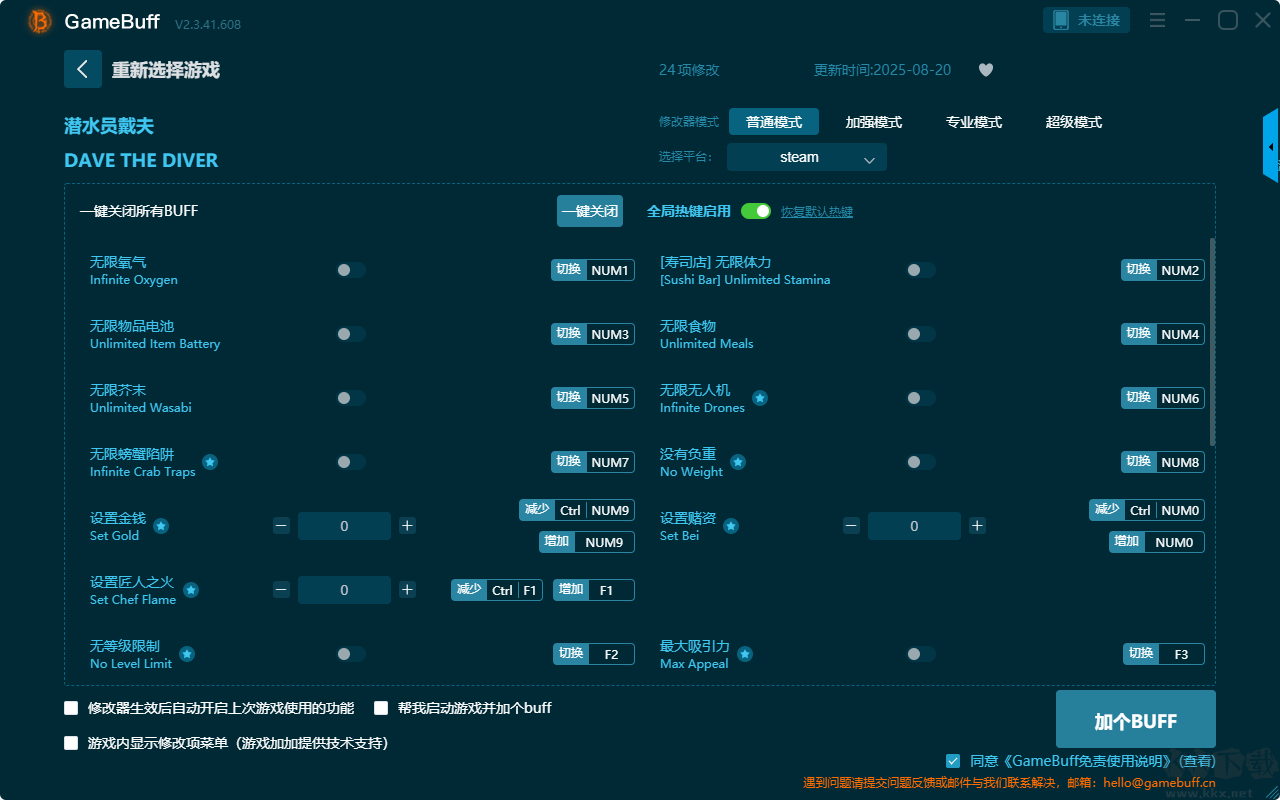
Task: Toggle Infinite Crab Traps switch
Action: [x=351, y=462]
